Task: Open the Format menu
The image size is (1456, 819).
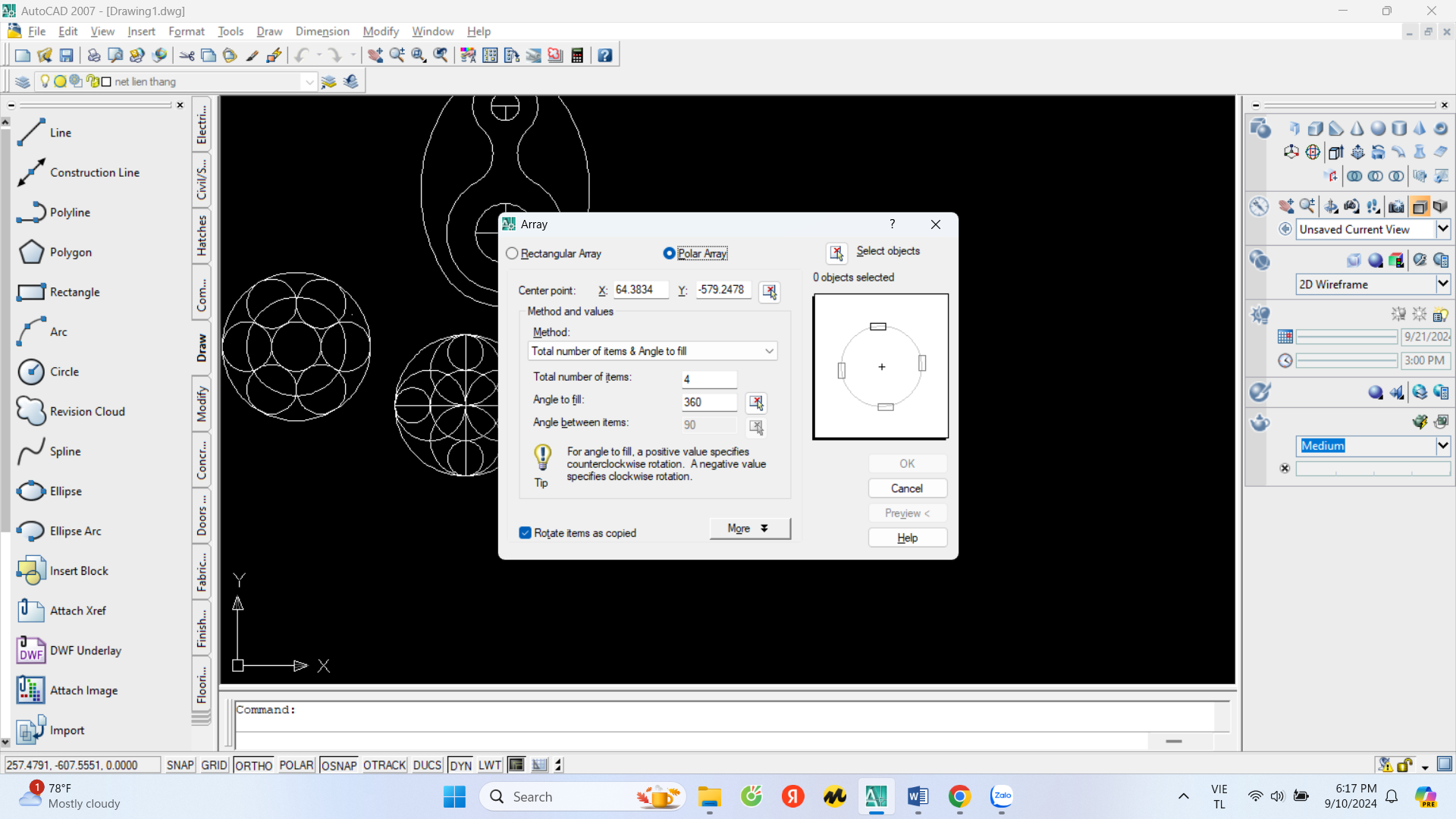Action: point(187,31)
